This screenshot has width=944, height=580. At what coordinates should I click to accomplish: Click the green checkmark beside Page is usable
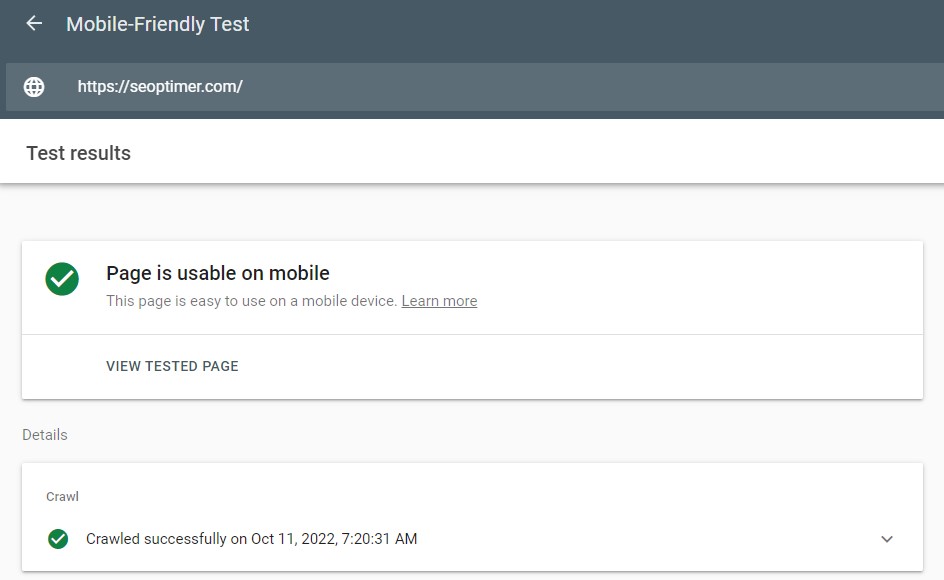click(62, 279)
